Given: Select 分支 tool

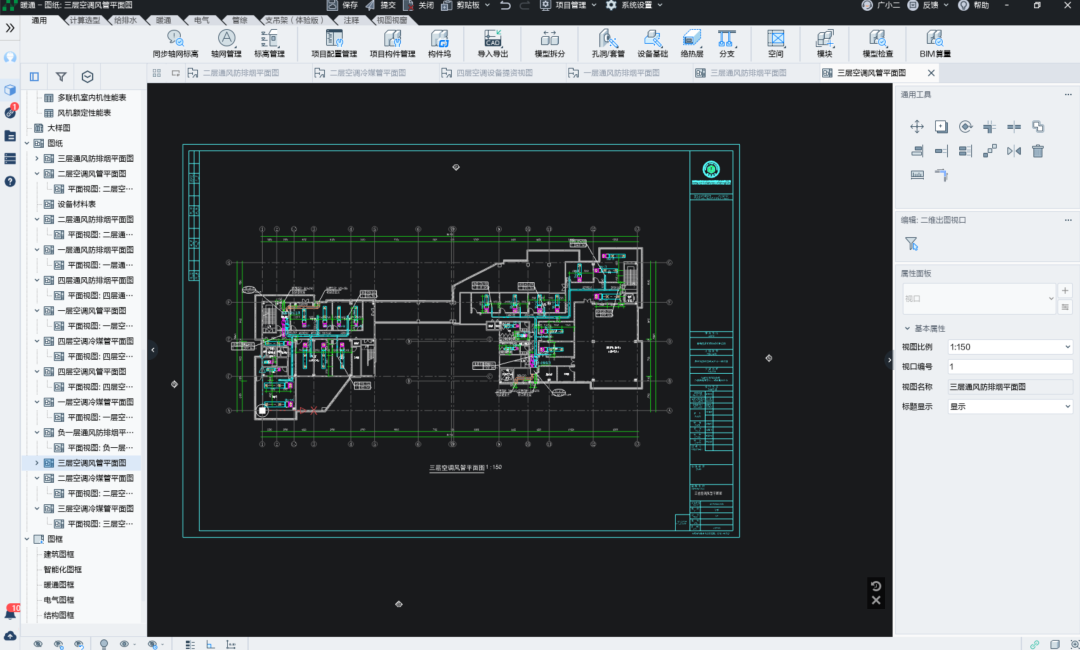Looking at the screenshot, I should [x=727, y=43].
